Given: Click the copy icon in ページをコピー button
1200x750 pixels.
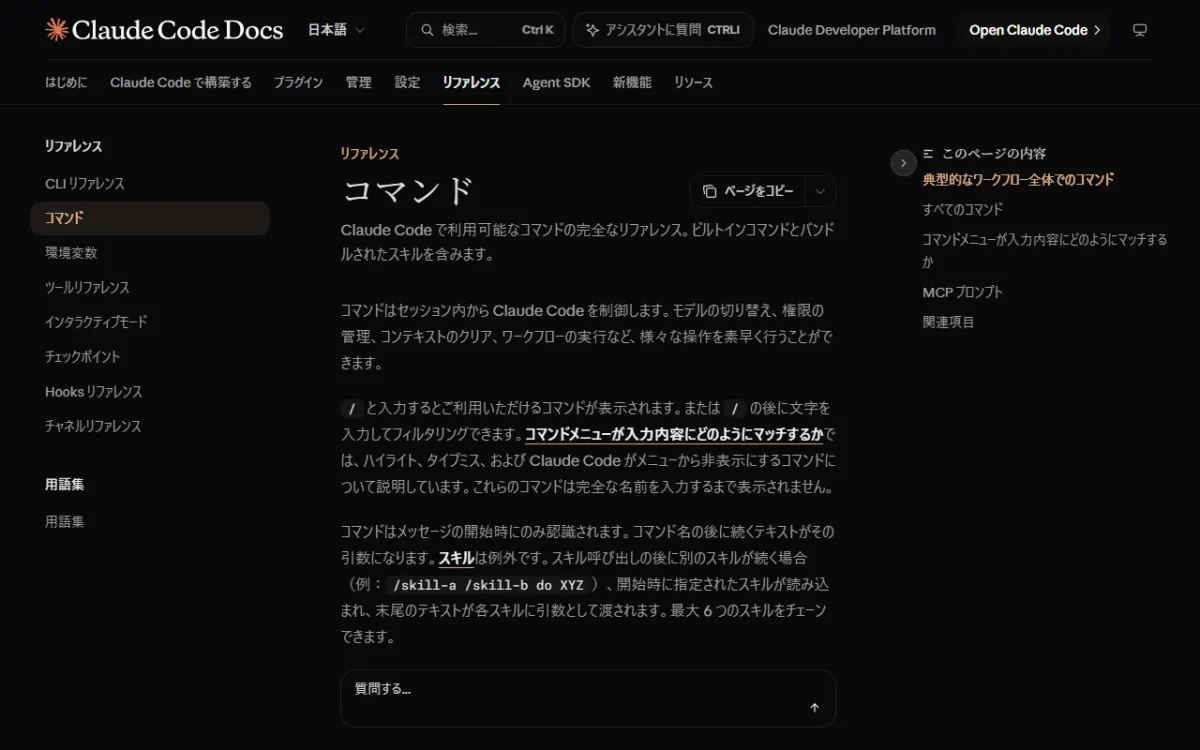Looking at the screenshot, I should [x=709, y=191].
